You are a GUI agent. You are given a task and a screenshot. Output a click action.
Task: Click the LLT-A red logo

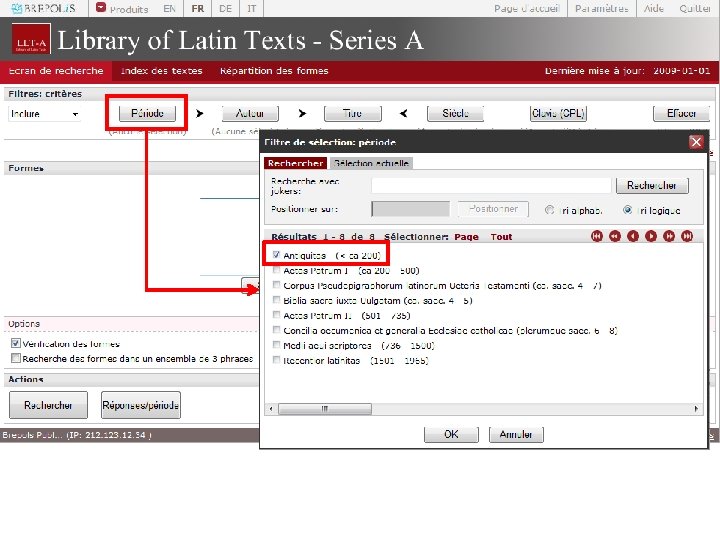[31, 39]
